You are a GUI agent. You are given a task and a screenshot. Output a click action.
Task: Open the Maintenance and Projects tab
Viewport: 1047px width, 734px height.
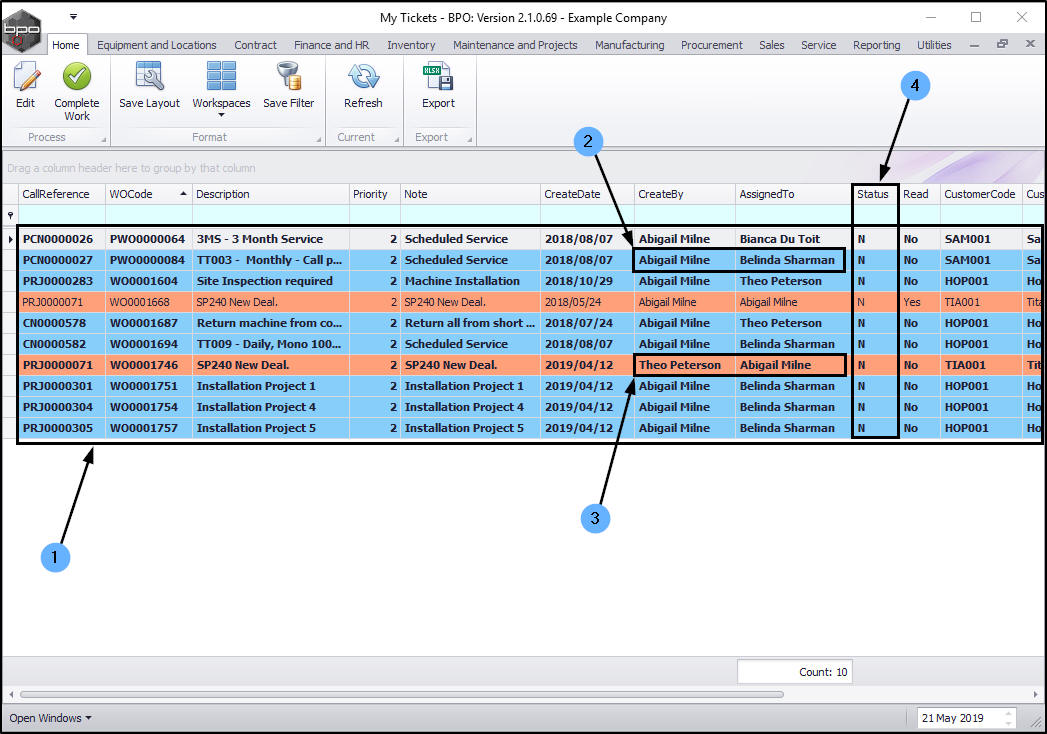(515, 45)
